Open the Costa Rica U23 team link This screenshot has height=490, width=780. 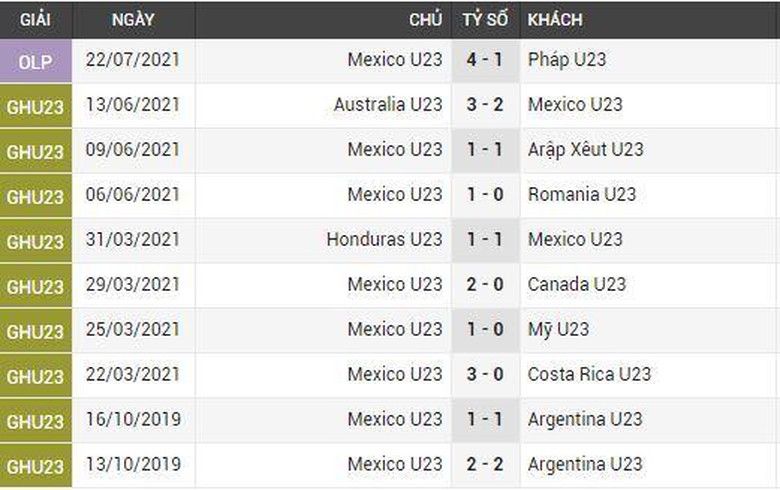[x=589, y=375]
